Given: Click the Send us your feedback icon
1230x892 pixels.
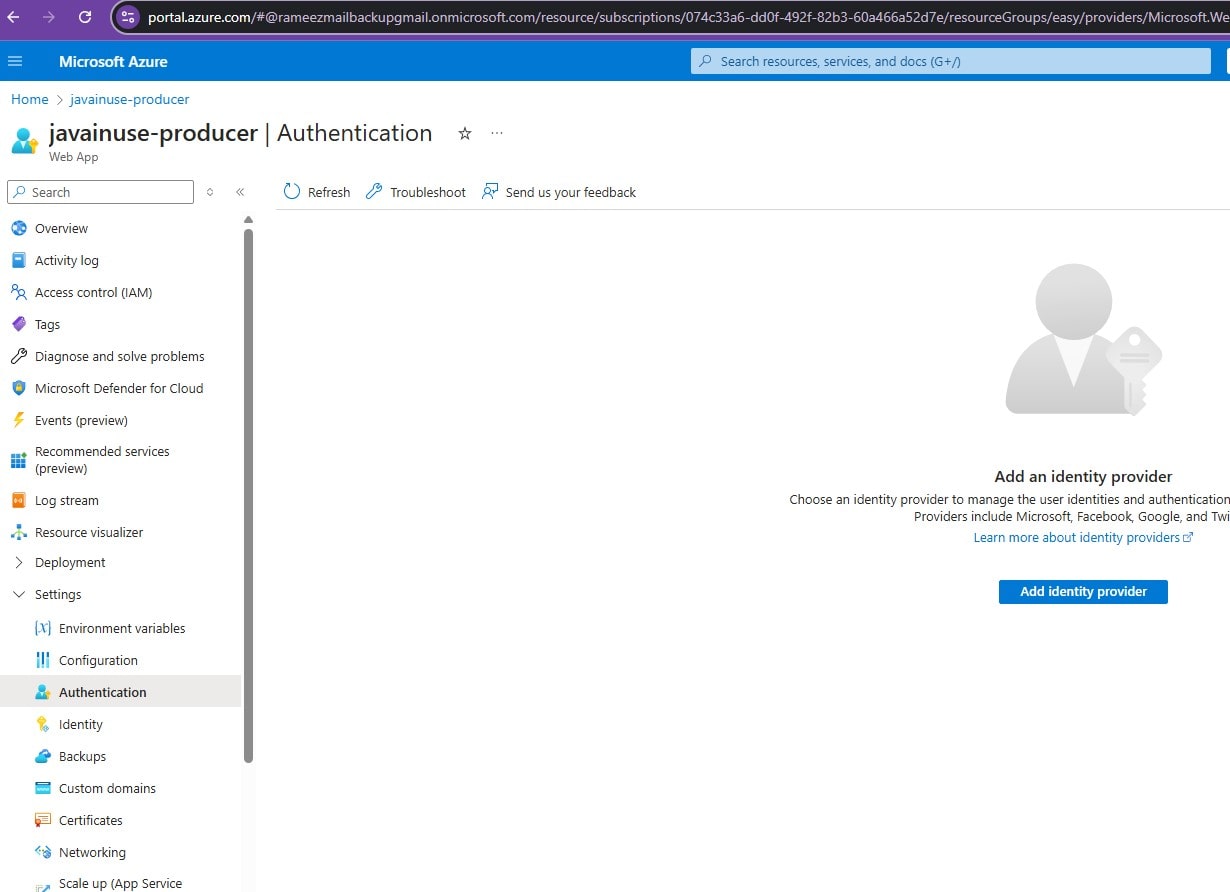Looking at the screenshot, I should 490,191.
